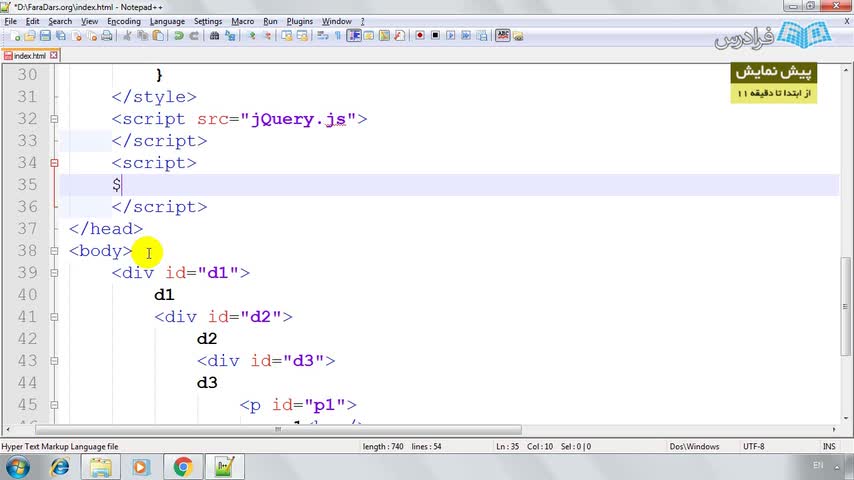Image resolution: width=854 pixels, height=480 pixels.
Task: Click the Function List toolbar icon
Action: [x=399, y=36]
